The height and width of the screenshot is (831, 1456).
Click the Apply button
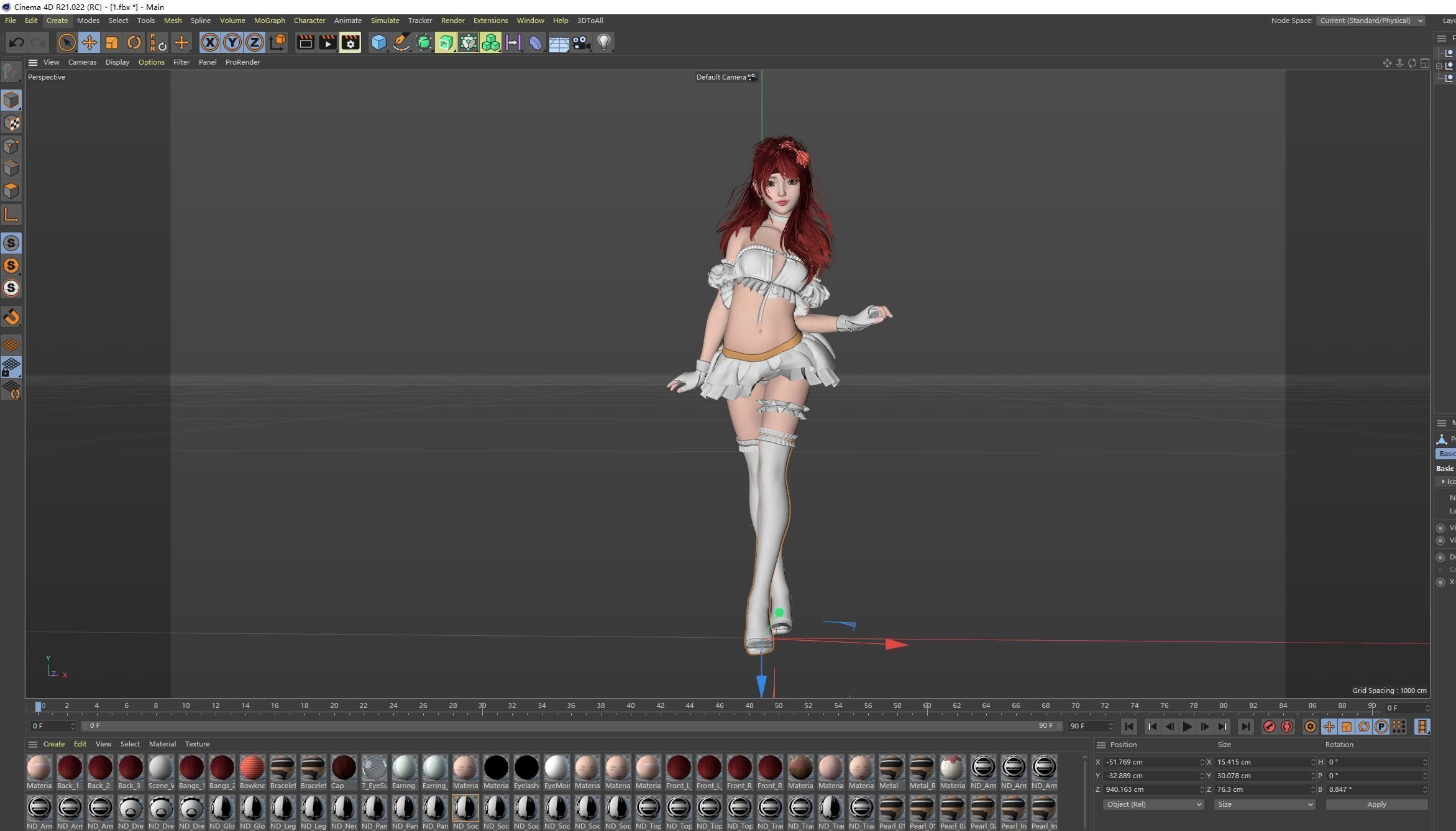point(1376,804)
